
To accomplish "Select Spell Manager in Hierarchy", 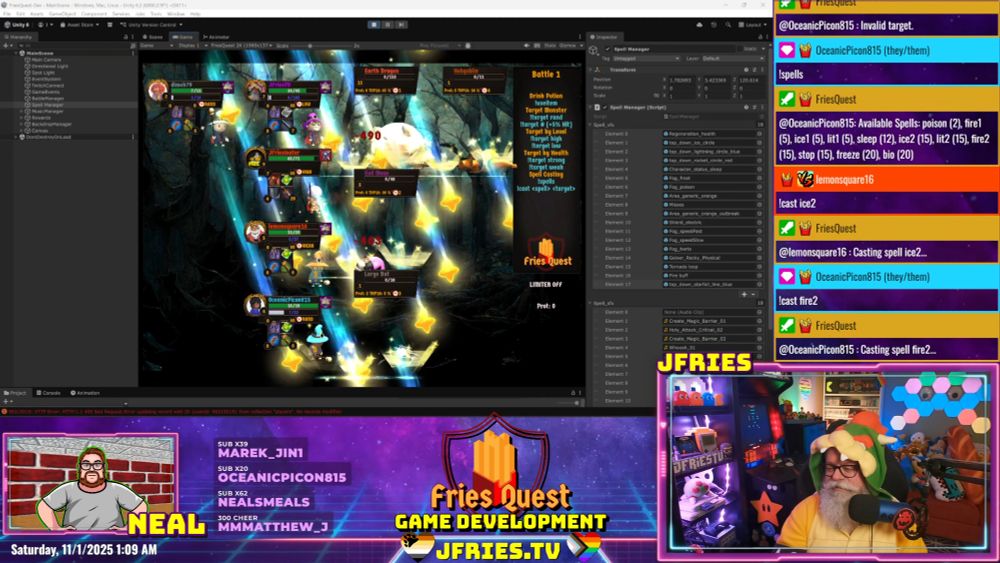I will click(47, 105).
